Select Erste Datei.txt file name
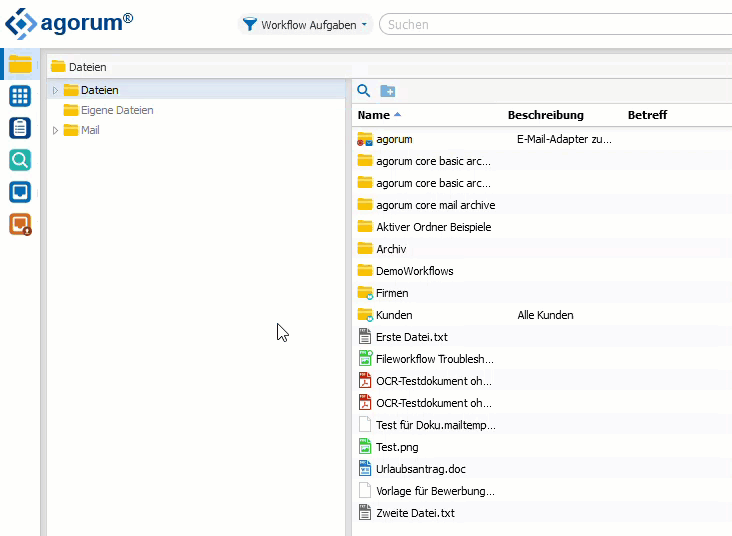Screen dimensions: 732x536 (x=412, y=337)
